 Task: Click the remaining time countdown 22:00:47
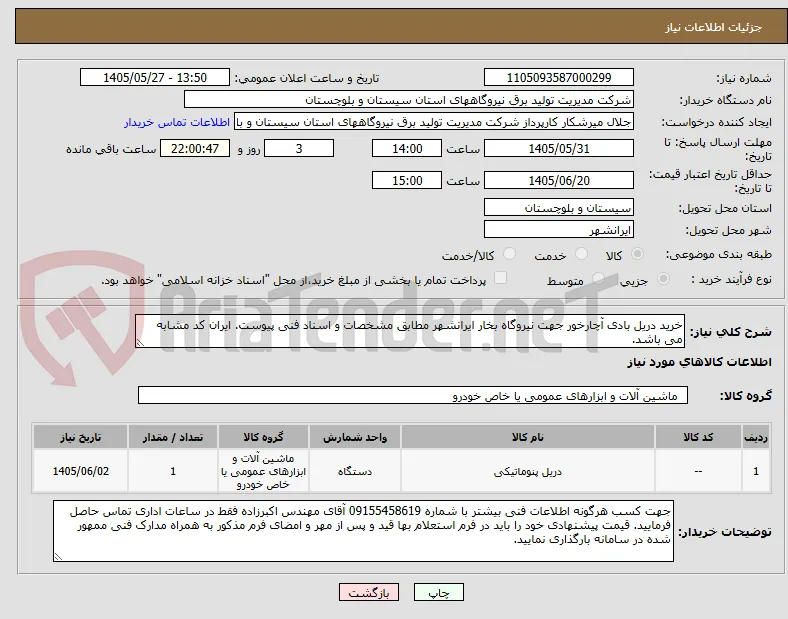195,148
